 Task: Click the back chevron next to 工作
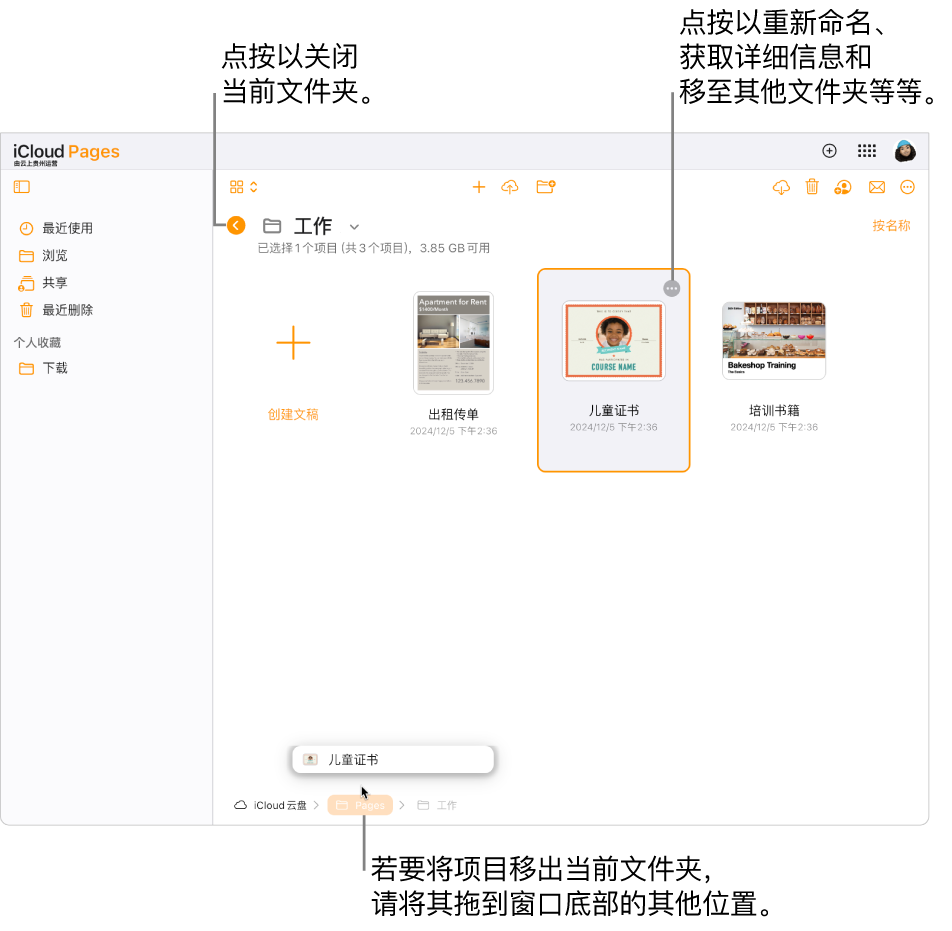pos(236,226)
